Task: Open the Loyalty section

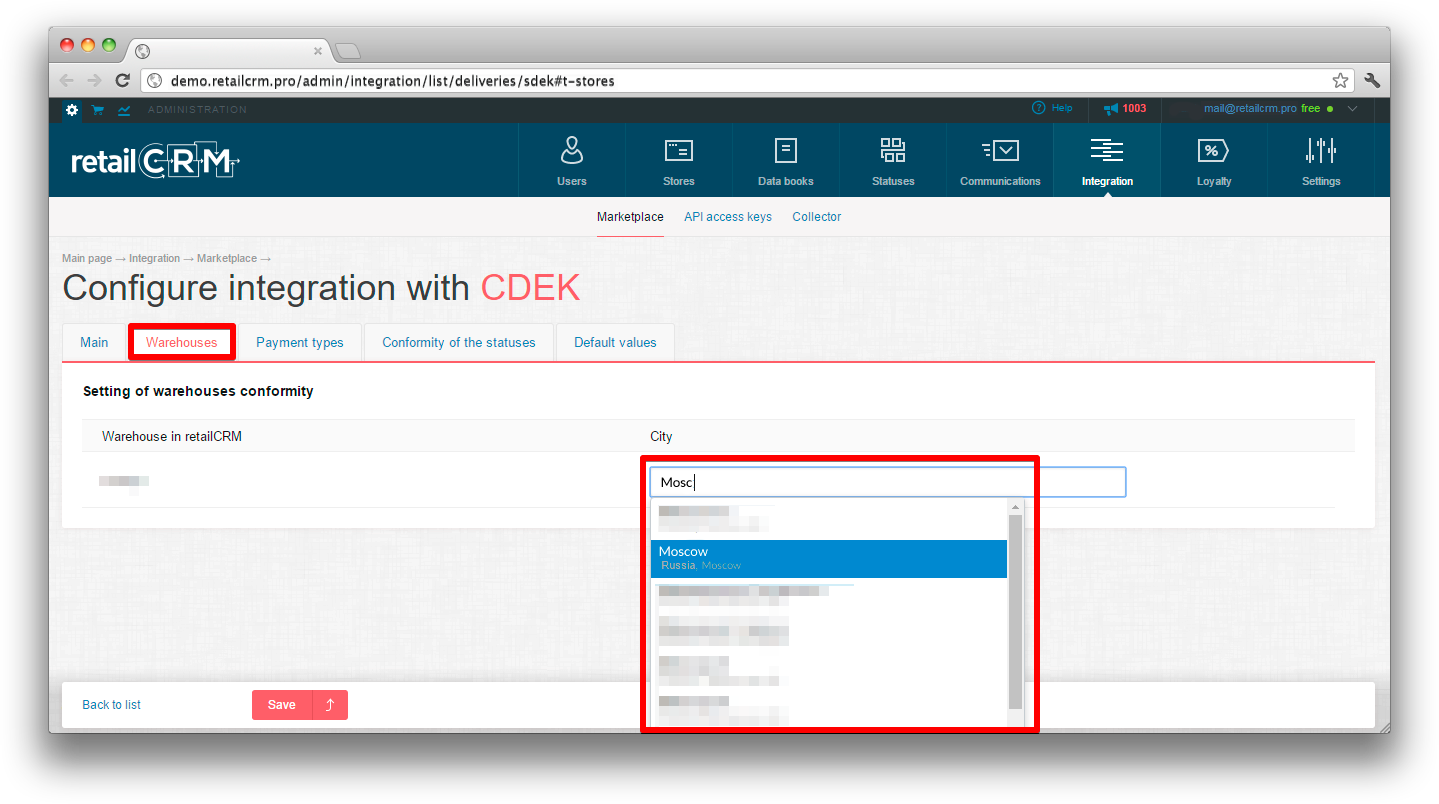Action: coord(1214,160)
